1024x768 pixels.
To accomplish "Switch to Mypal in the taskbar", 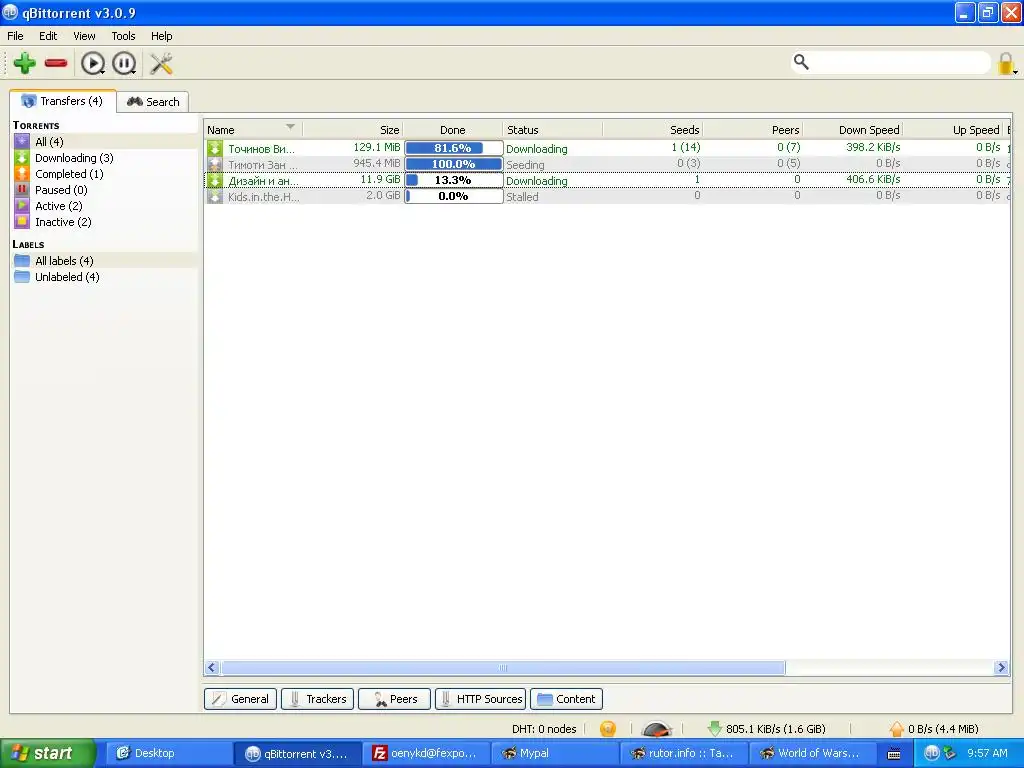I will tap(554, 753).
